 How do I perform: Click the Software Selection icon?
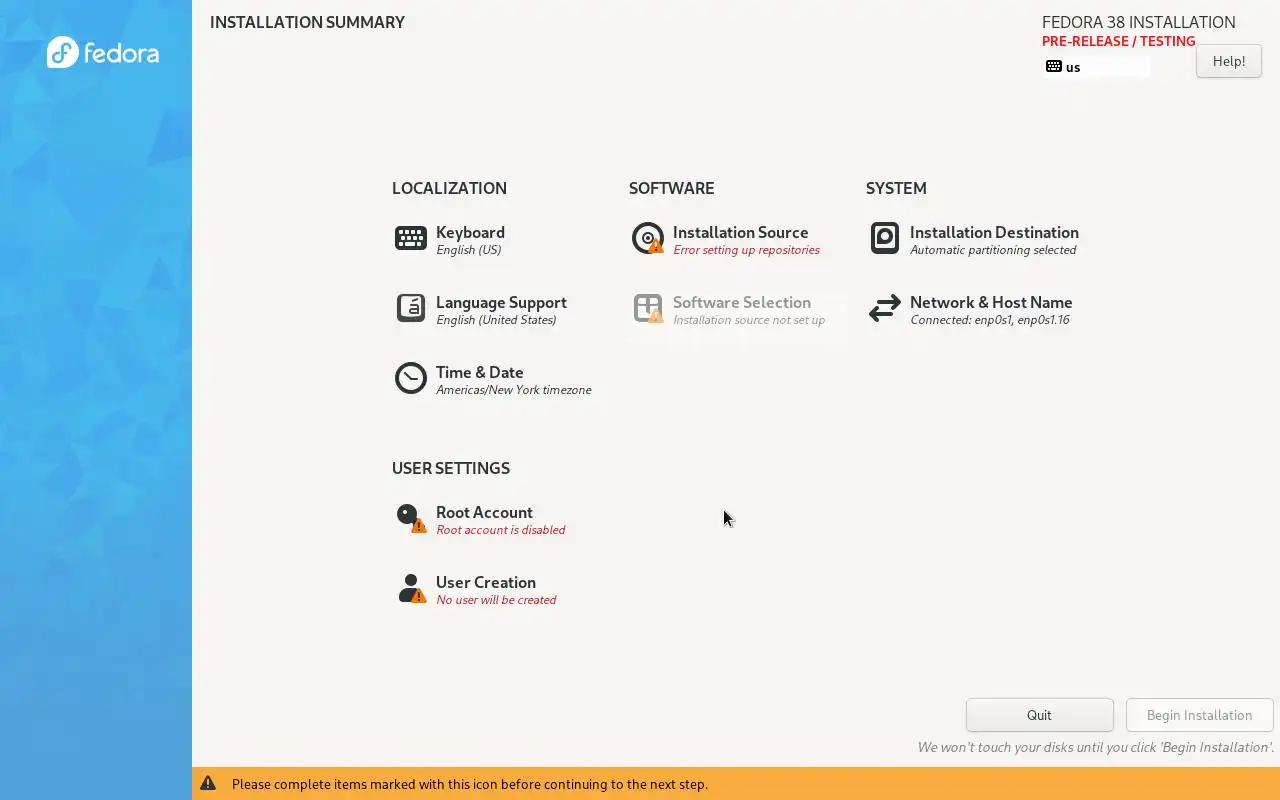[648, 308]
